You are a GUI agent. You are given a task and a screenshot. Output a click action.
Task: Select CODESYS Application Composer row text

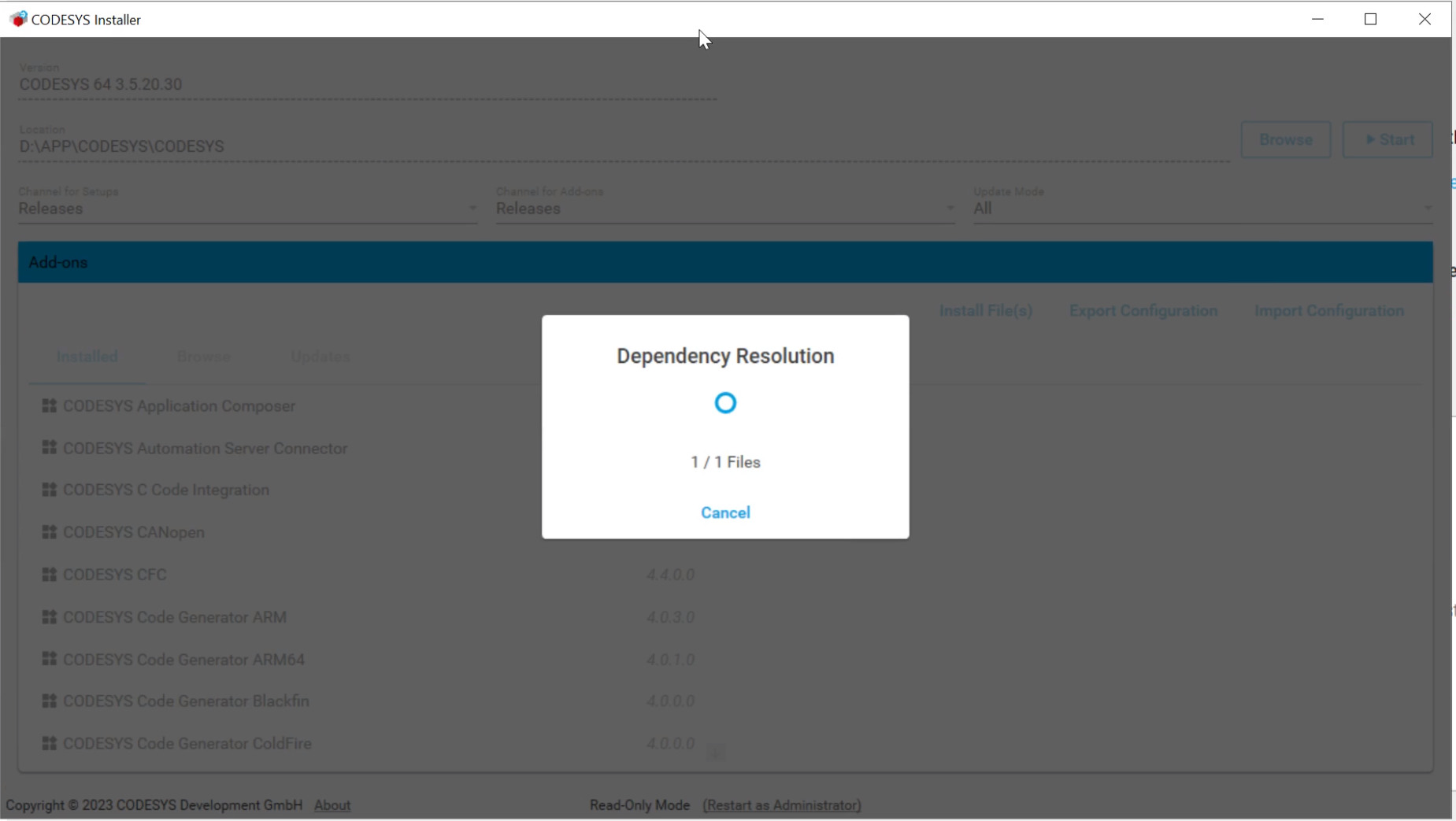tap(179, 405)
